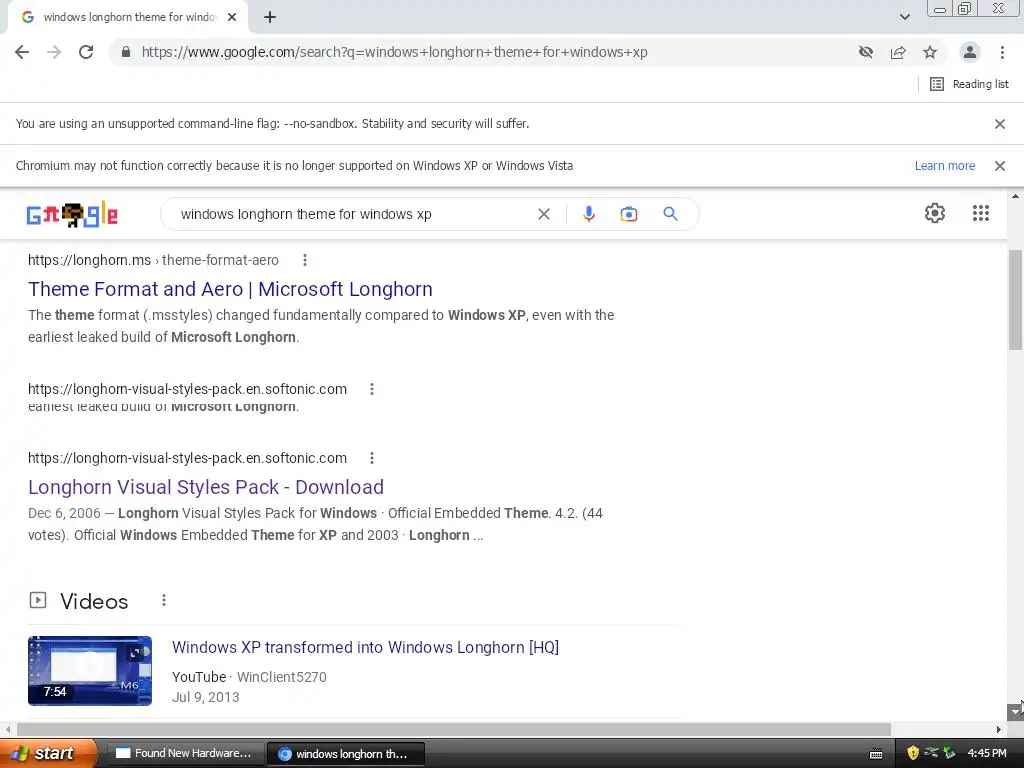This screenshot has width=1024, height=768.
Task: Click the keyboard icon in the tray
Action: (x=876, y=754)
